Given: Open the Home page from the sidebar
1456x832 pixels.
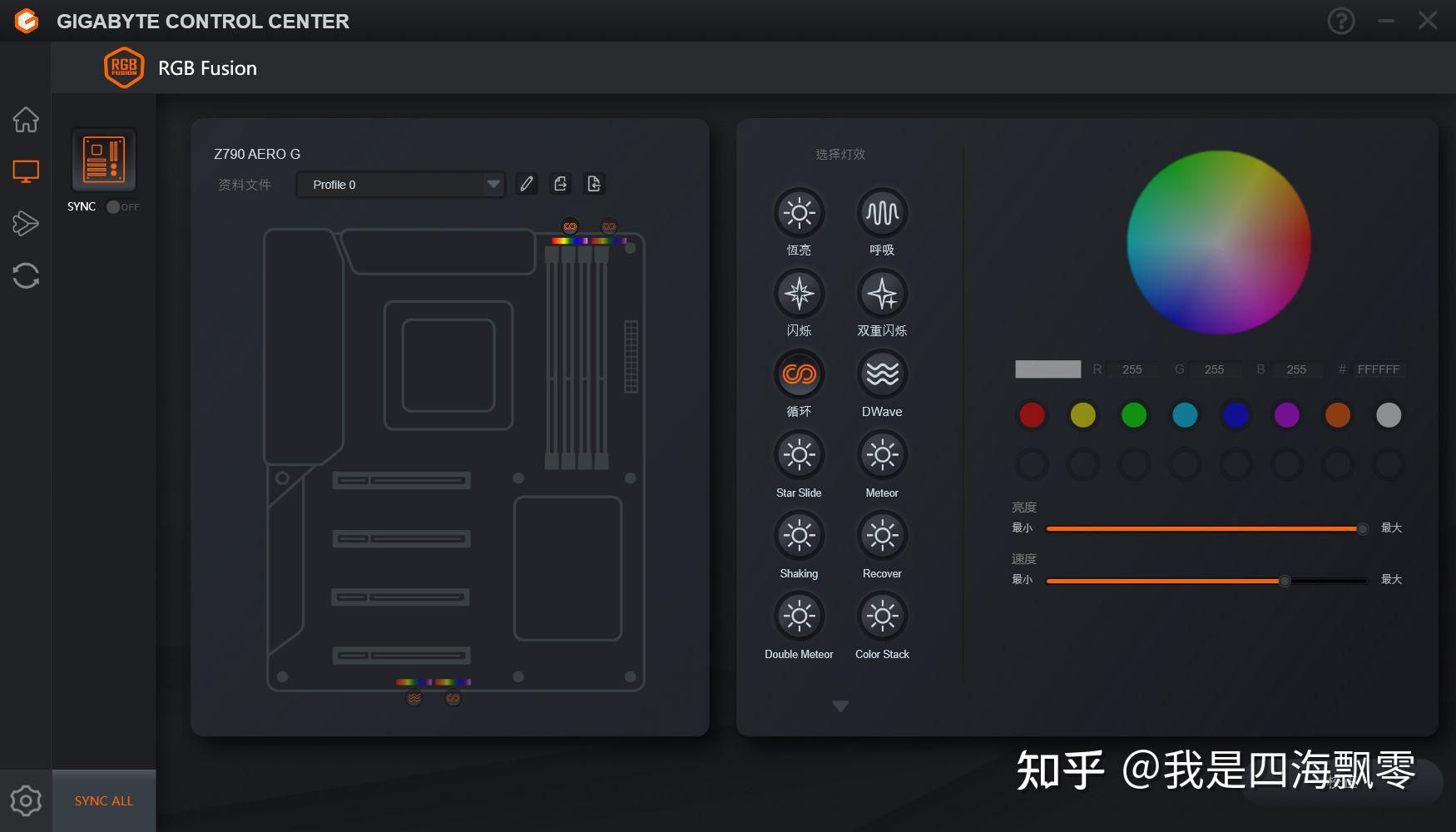Looking at the screenshot, I should pos(26,120).
